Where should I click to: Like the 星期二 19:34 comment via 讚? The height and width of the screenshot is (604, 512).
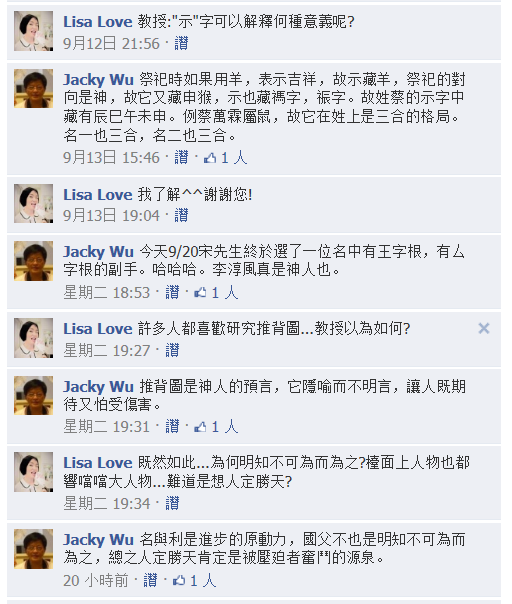172,503
